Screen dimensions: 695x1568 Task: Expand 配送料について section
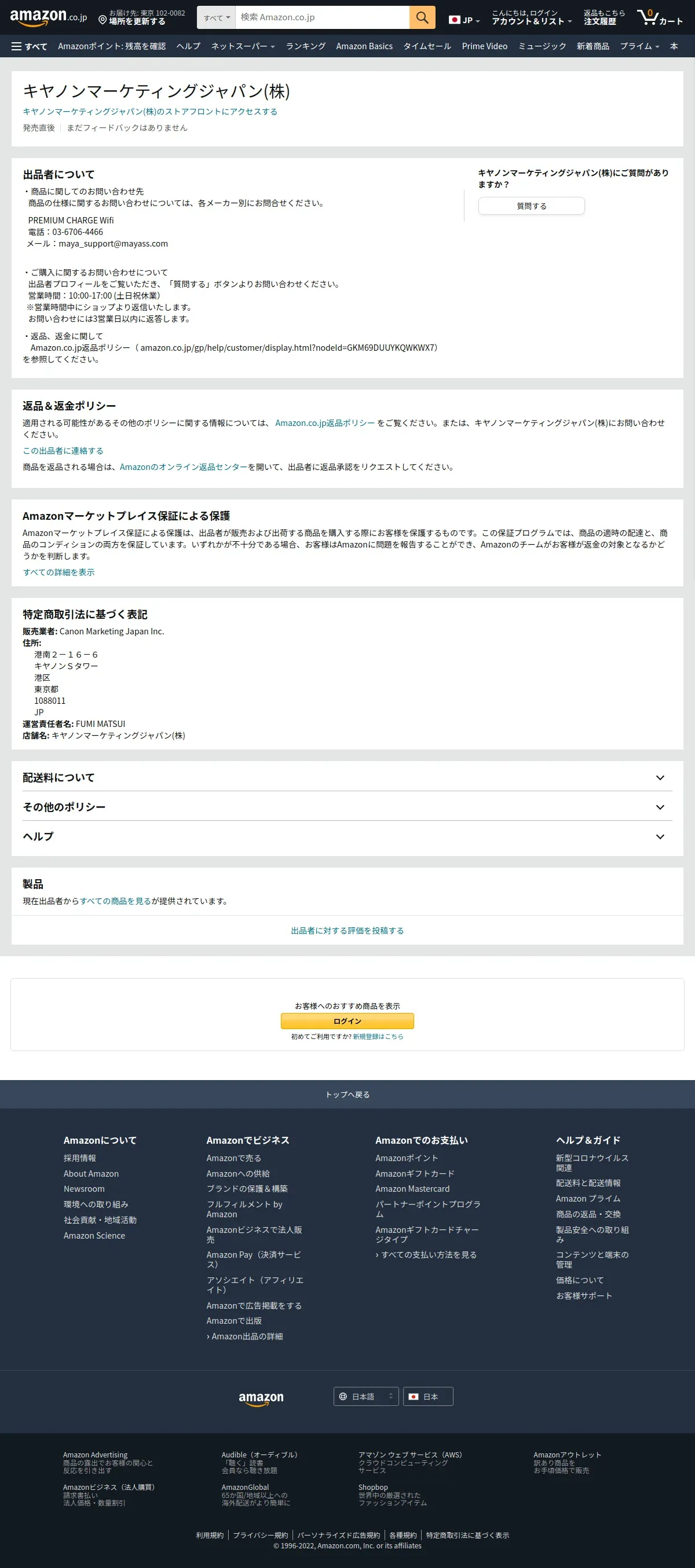click(347, 777)
